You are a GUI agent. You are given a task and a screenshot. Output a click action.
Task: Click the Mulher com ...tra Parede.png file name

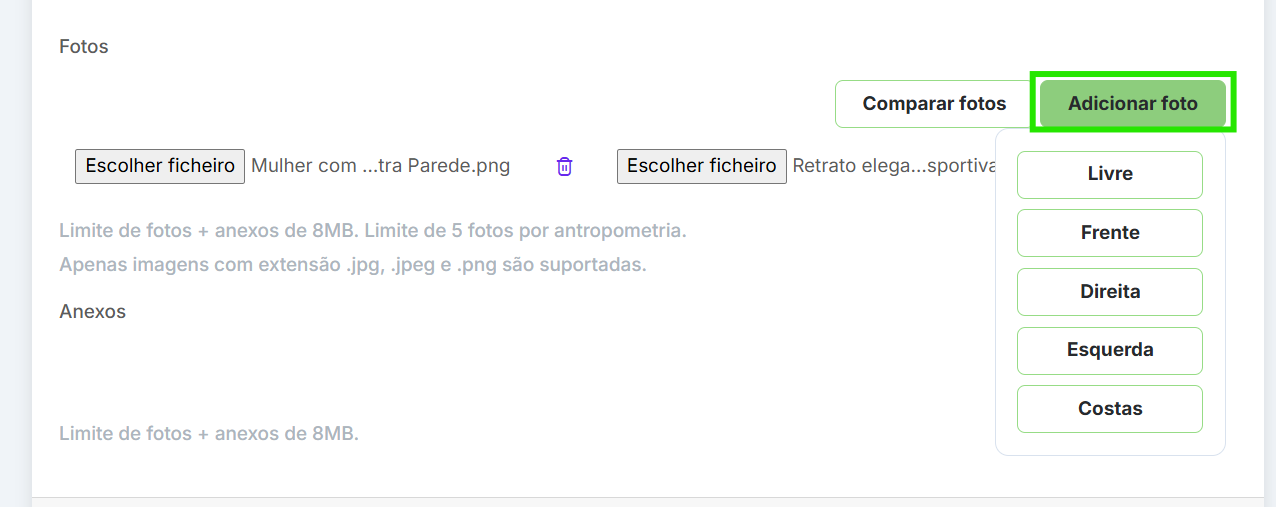(380, 166)
